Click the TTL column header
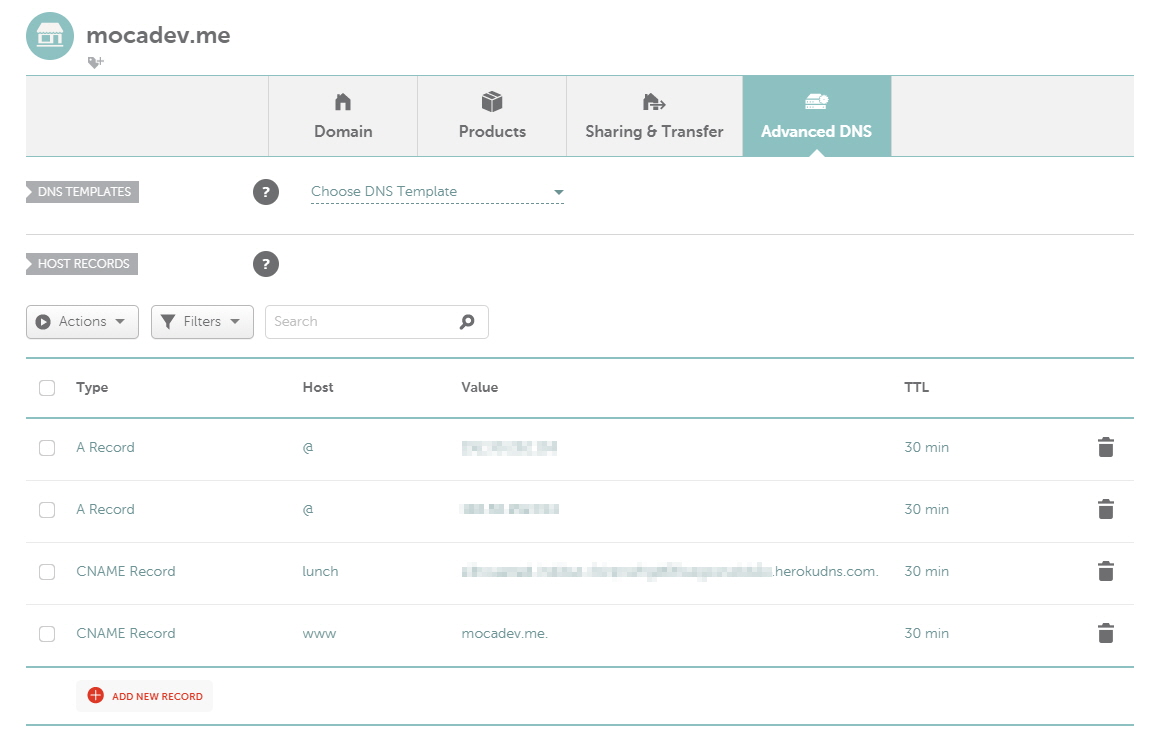This screenshot has width=1156, height=737. click(x=916, y=388)
